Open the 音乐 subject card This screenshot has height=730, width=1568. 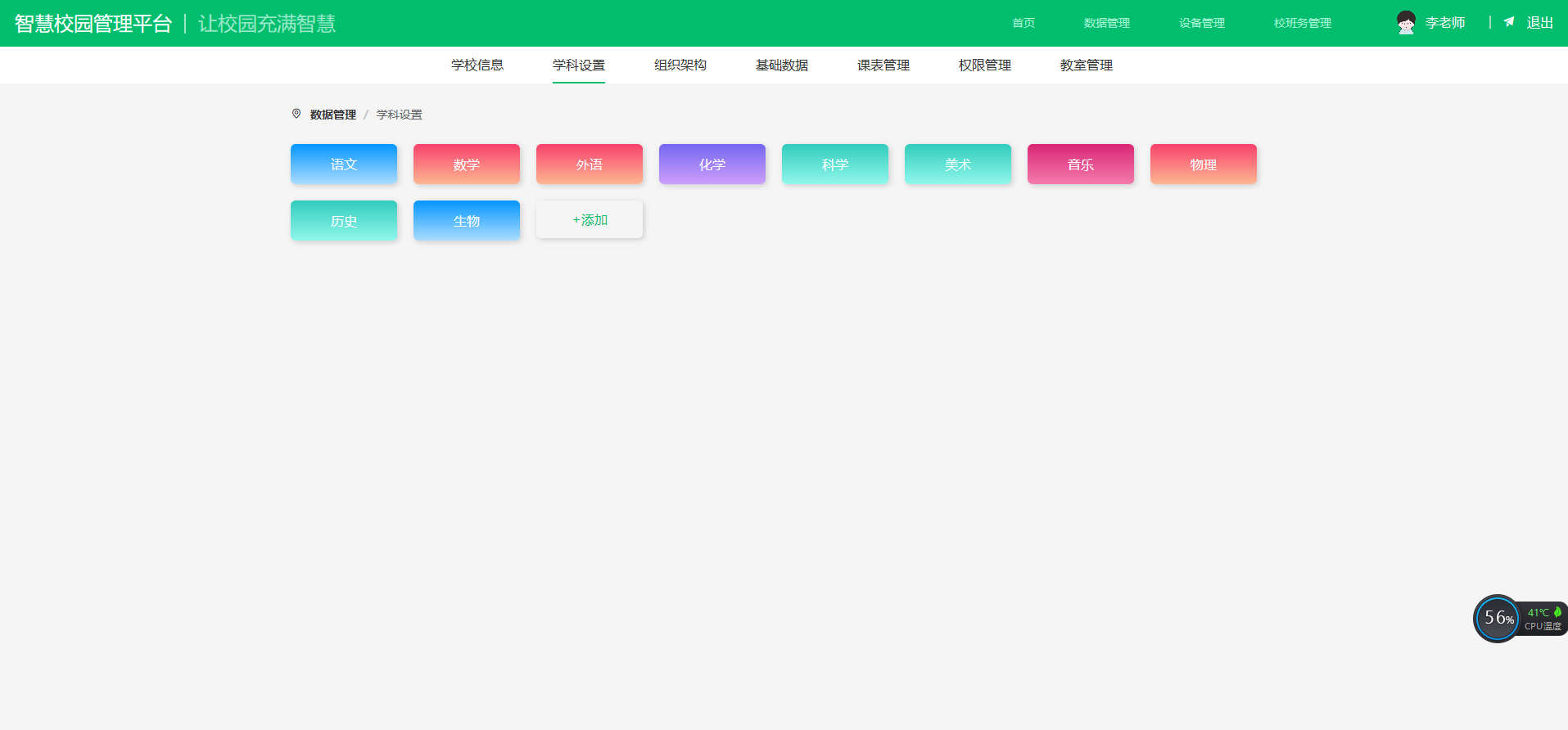1081,164
